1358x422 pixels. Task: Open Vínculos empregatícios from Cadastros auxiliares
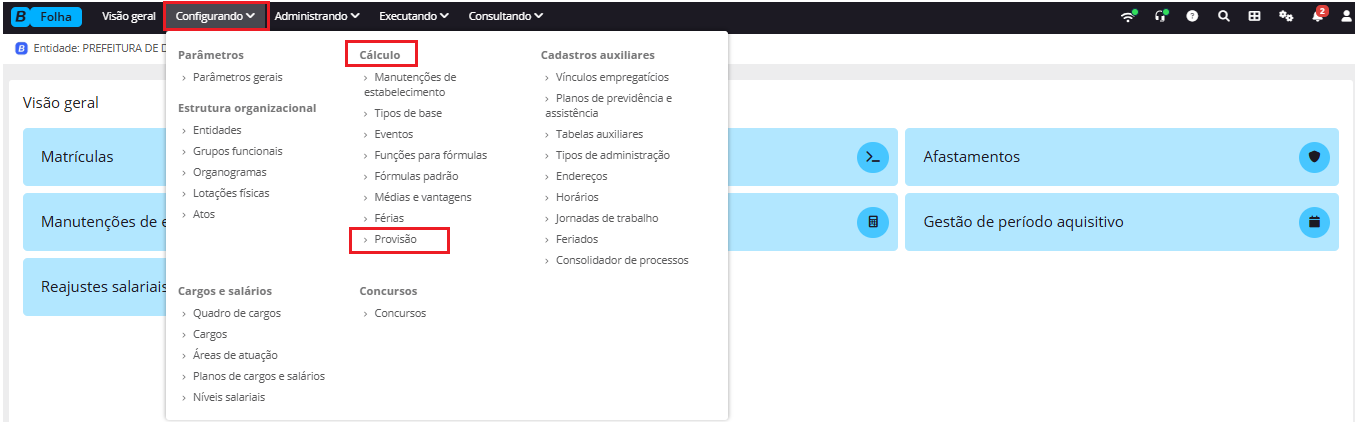coord(613,77)
